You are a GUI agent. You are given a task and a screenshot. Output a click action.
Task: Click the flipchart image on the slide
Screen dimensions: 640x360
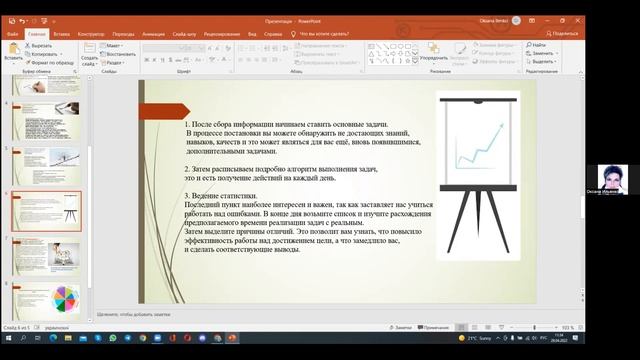[x=478, y=175]
